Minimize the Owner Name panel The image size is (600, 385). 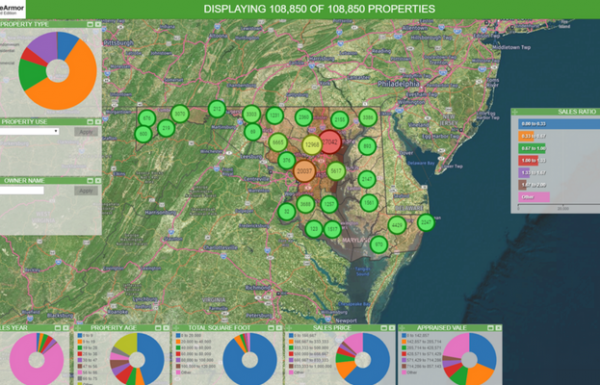pos(90,181)
